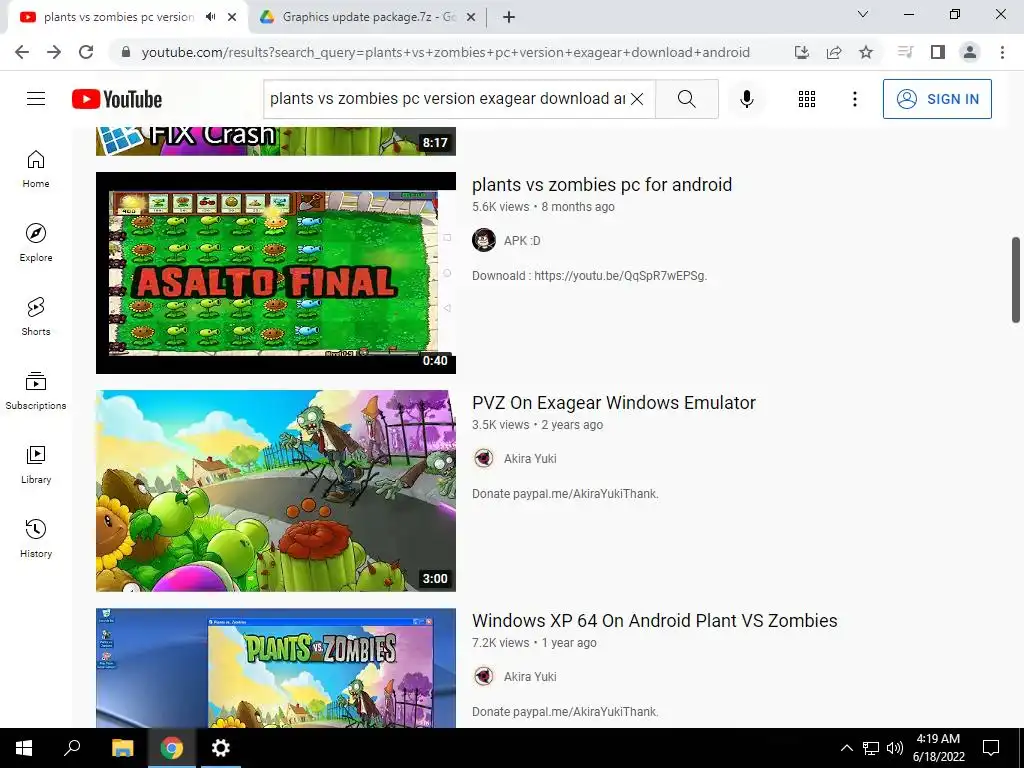Open the APK :D channel name
This screenshot has height=768, width=1024.
tap(522, 240)
